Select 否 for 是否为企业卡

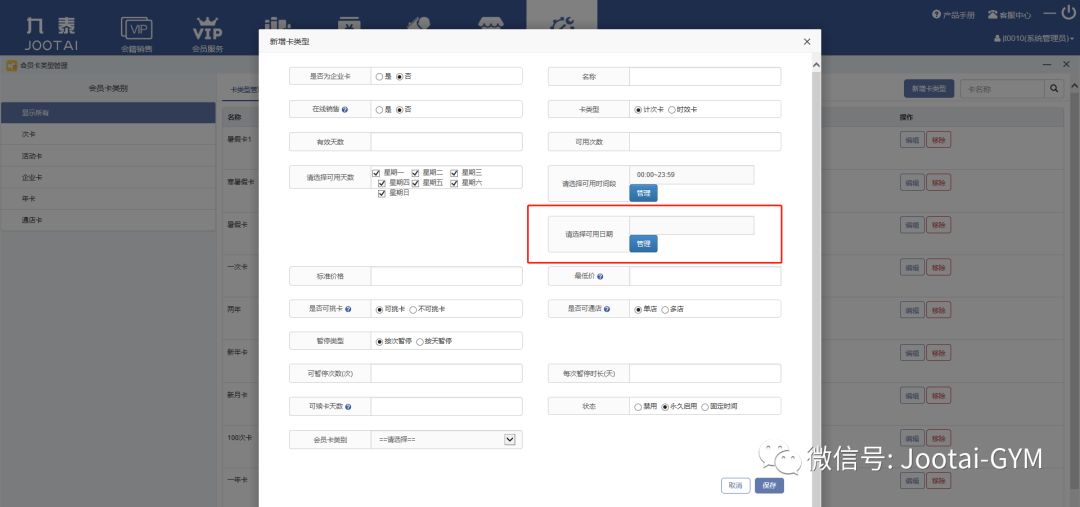click(x=399, y=77)
